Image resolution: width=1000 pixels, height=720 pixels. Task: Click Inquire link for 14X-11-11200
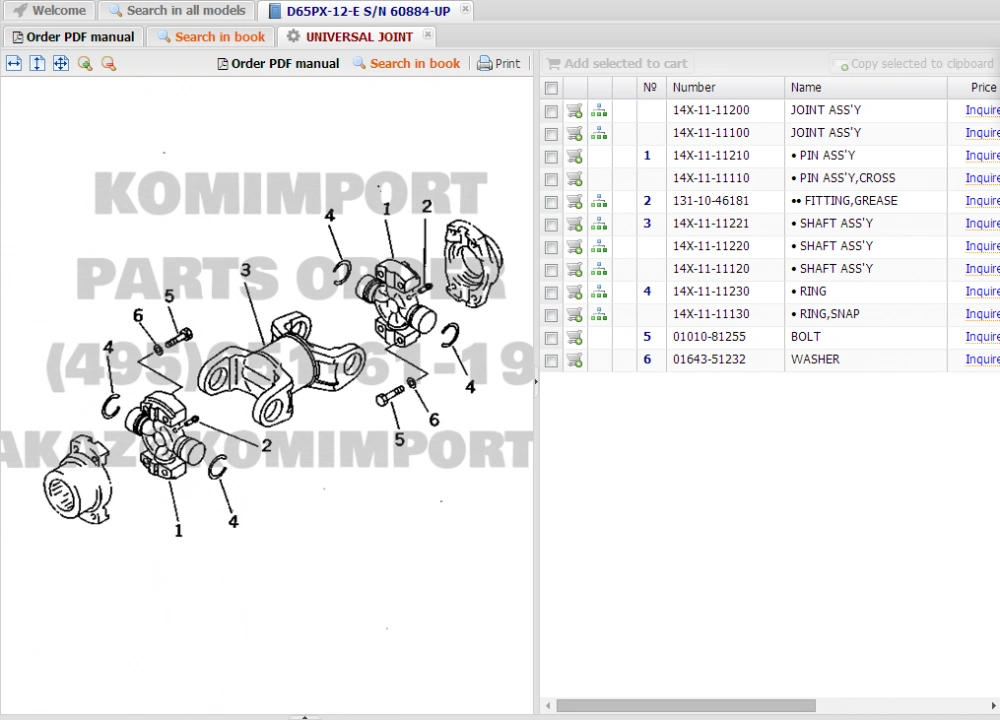(x=982, y=110)
